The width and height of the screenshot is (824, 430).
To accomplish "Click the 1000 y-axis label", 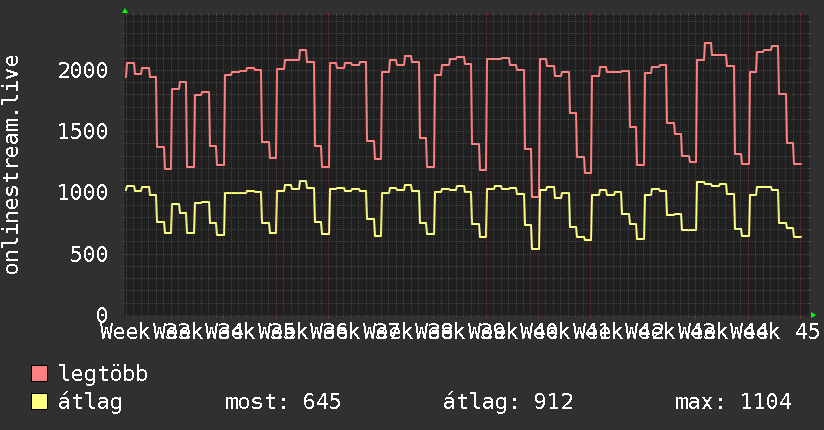I will coord(83,193).
